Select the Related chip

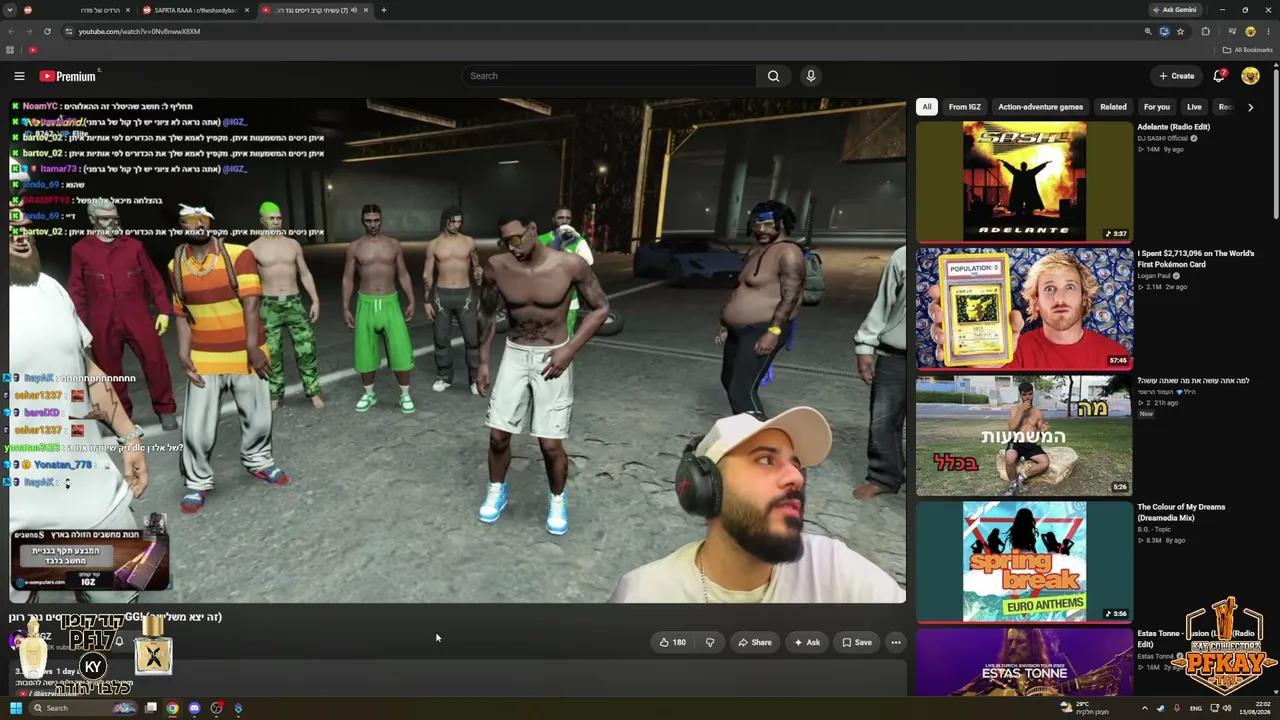pos(1113,107)
